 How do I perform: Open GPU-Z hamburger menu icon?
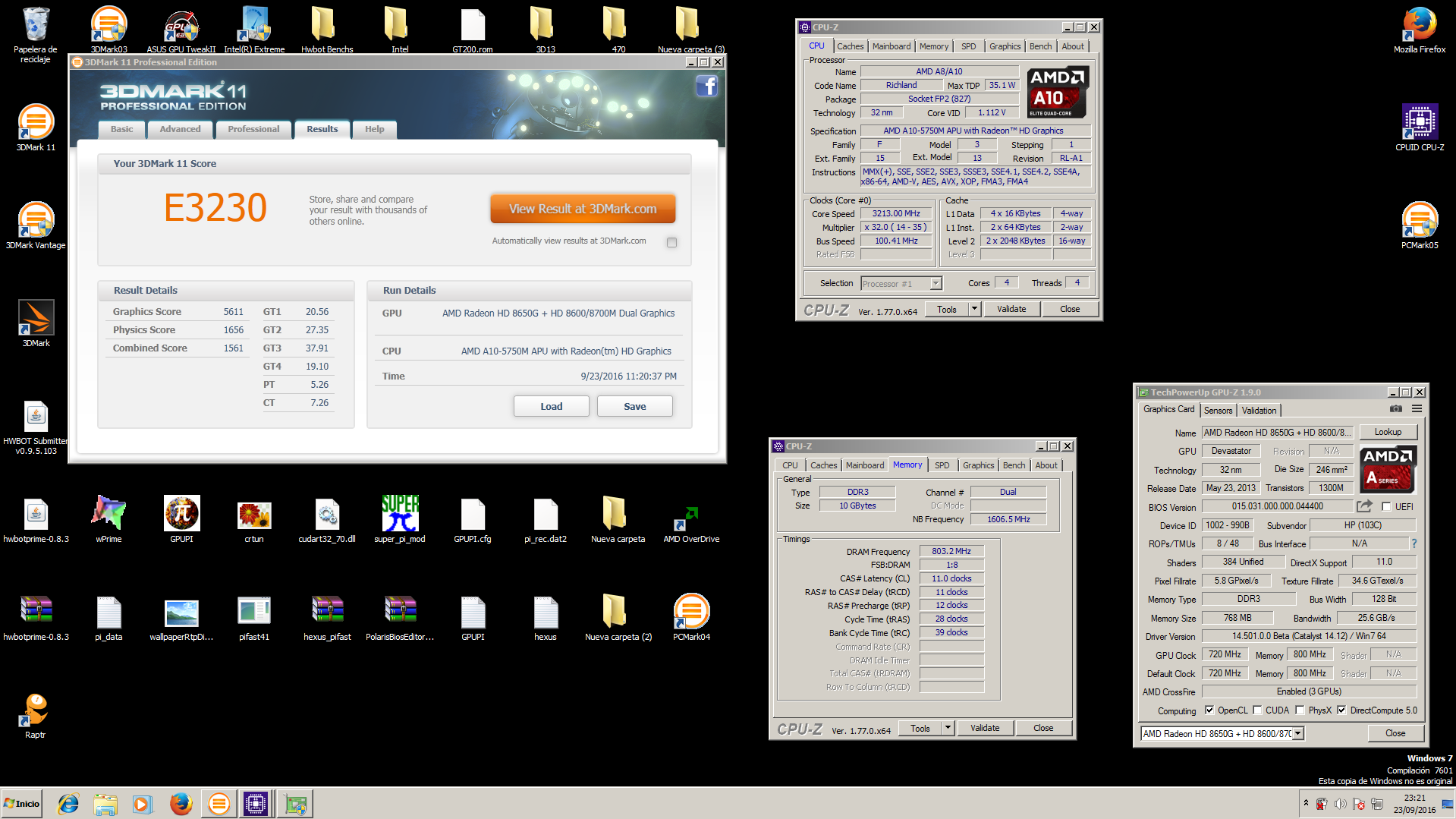coord(1417,408)
